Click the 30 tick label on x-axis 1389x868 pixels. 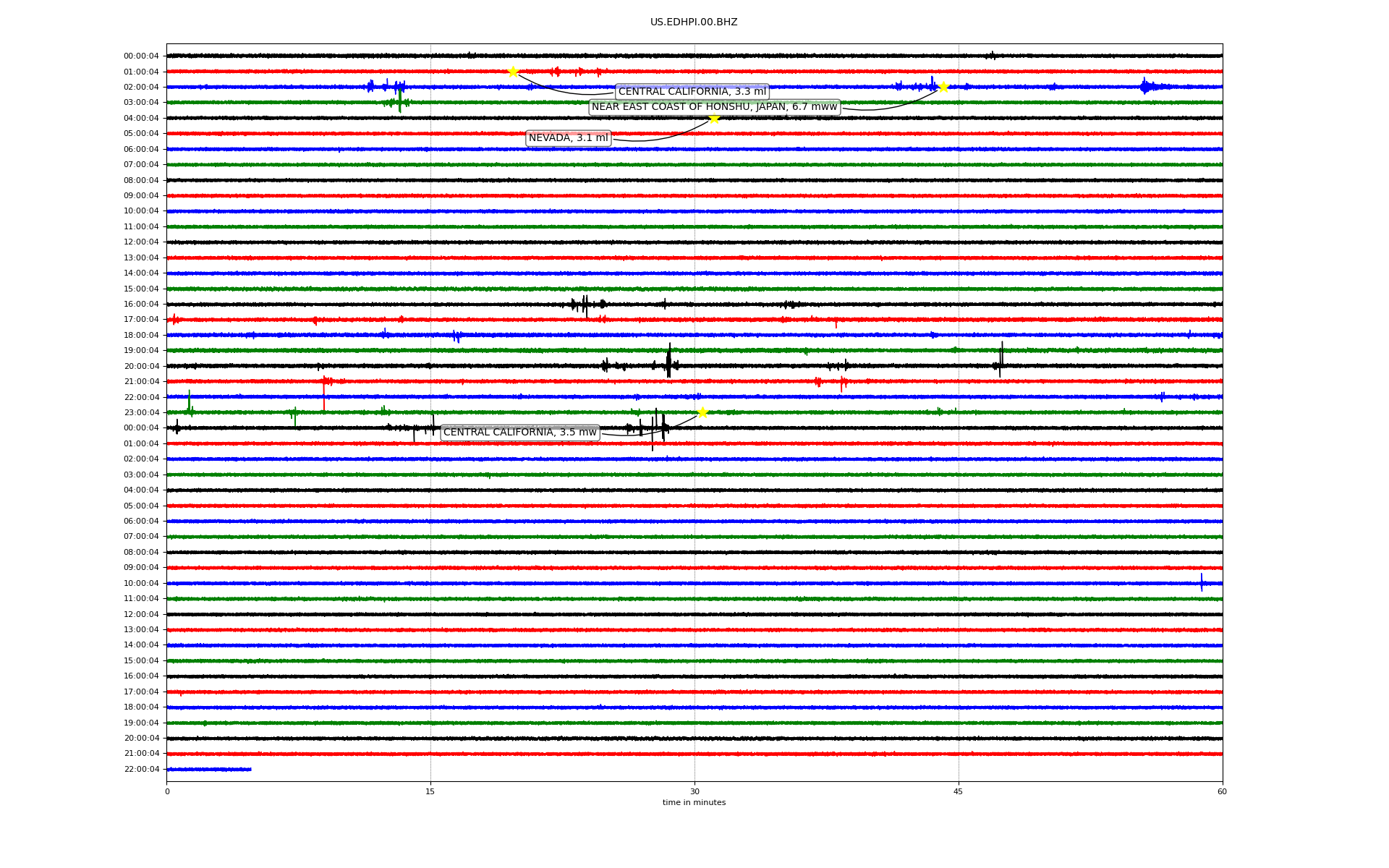[x=694, y=791]
